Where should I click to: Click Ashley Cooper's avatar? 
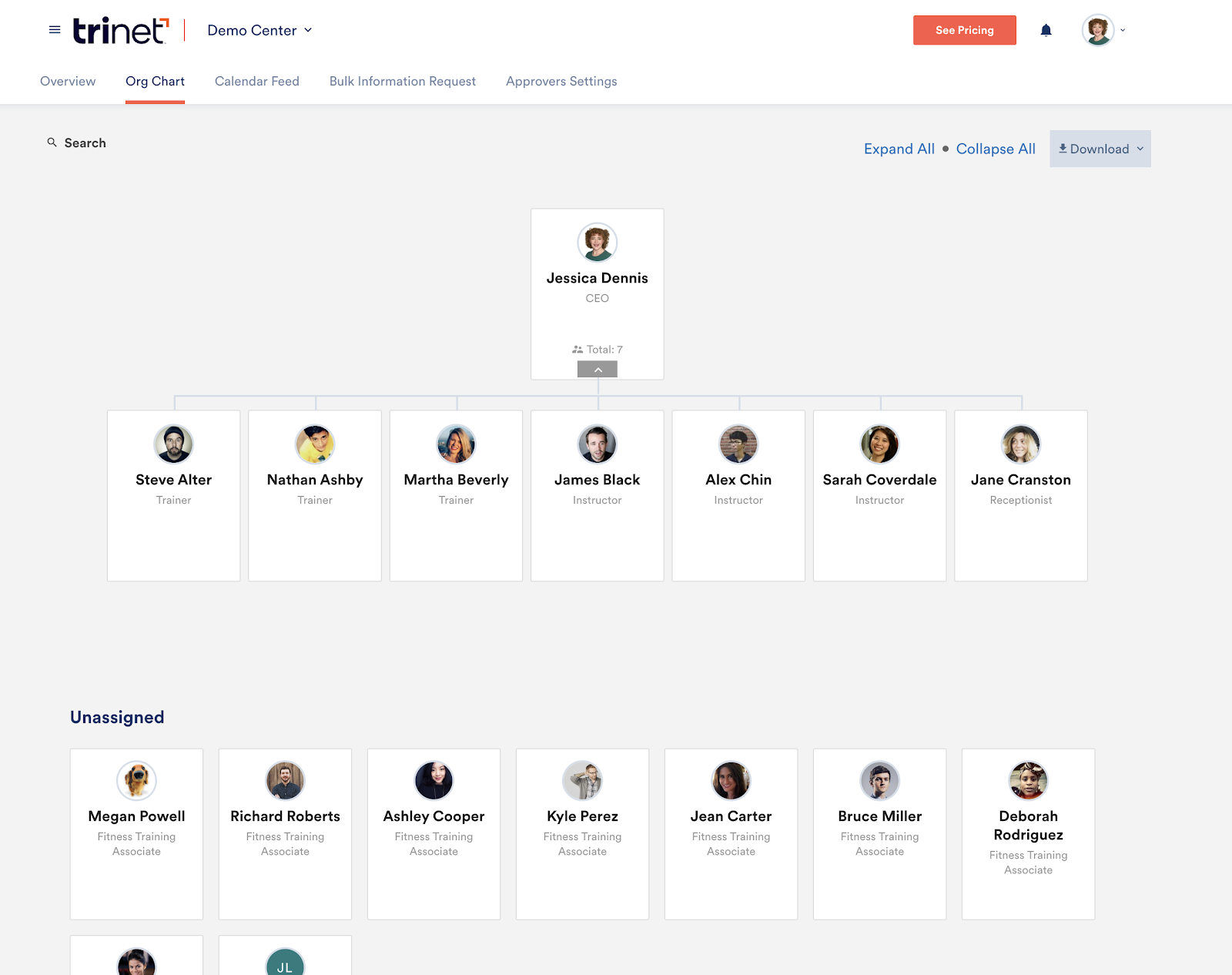coord(434,781)
